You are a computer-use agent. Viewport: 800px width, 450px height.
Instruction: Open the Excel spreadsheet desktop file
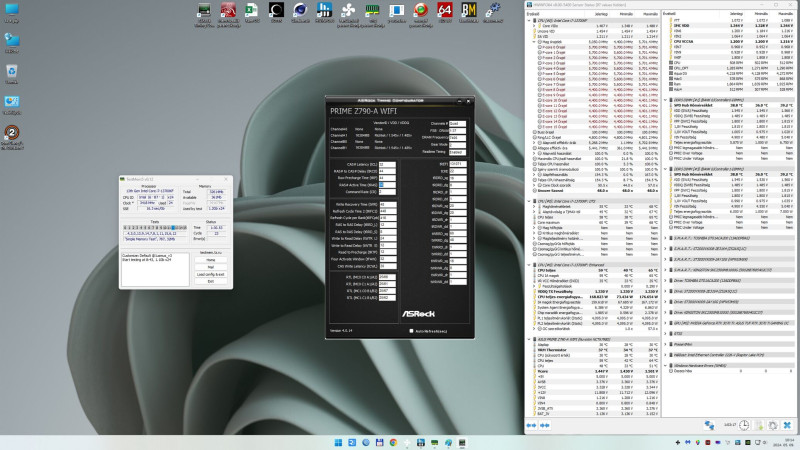tap(252, 10)
